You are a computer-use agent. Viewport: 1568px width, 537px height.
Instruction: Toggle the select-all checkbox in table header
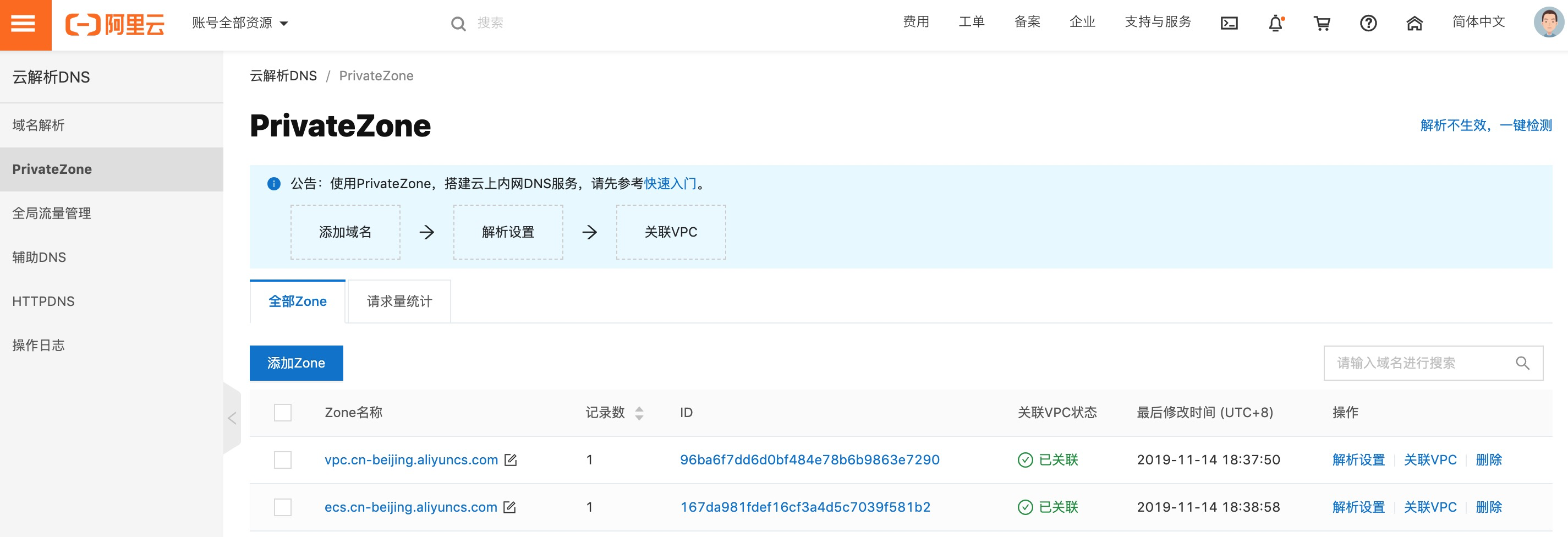point(282,413)
